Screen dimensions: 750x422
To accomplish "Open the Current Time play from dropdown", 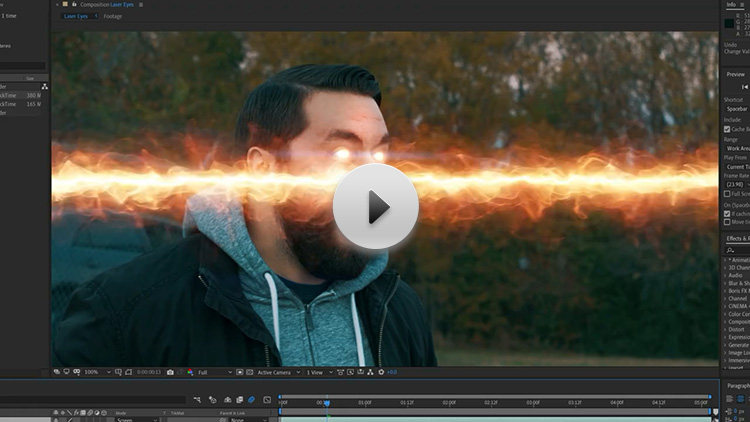I will click(737, 167).
